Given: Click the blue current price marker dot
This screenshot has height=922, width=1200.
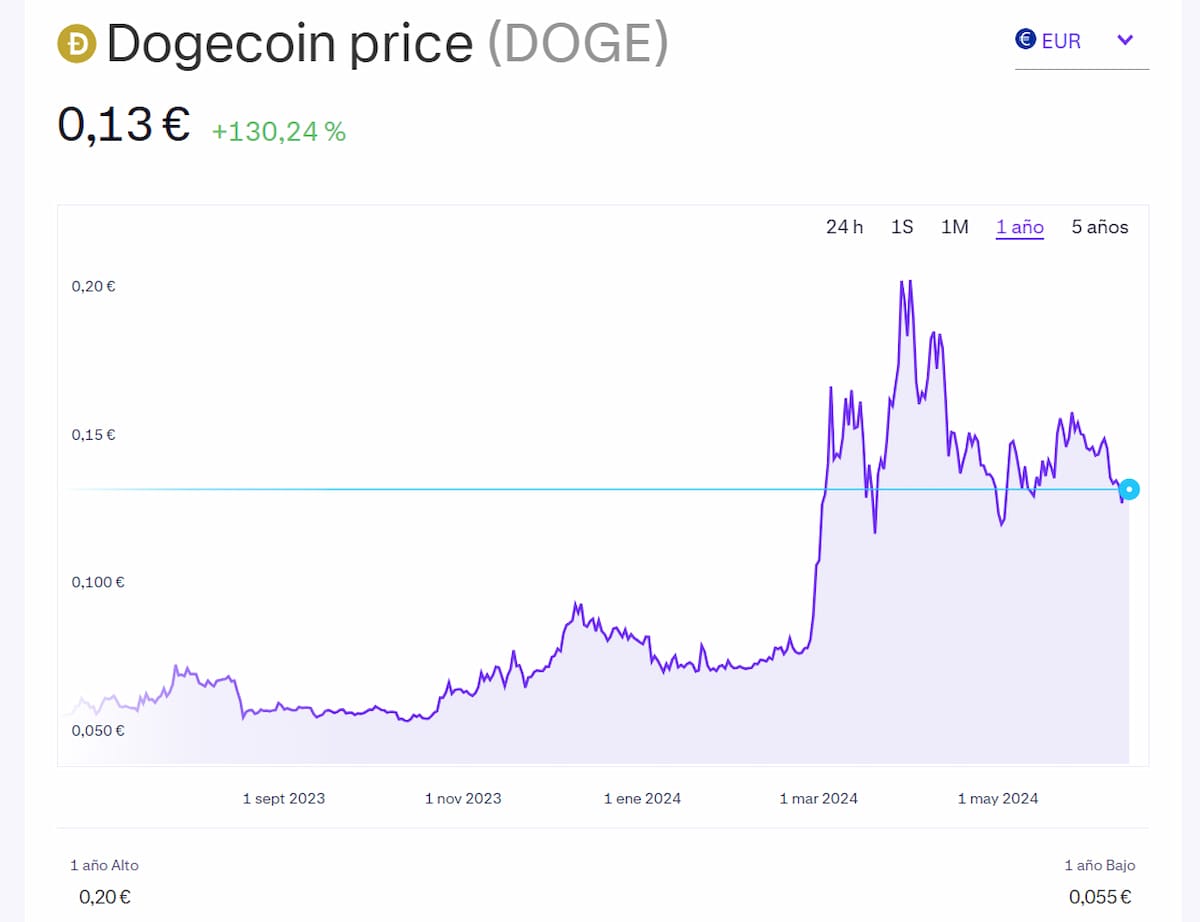Looking at the screenshot, I should coord(1129,489).
